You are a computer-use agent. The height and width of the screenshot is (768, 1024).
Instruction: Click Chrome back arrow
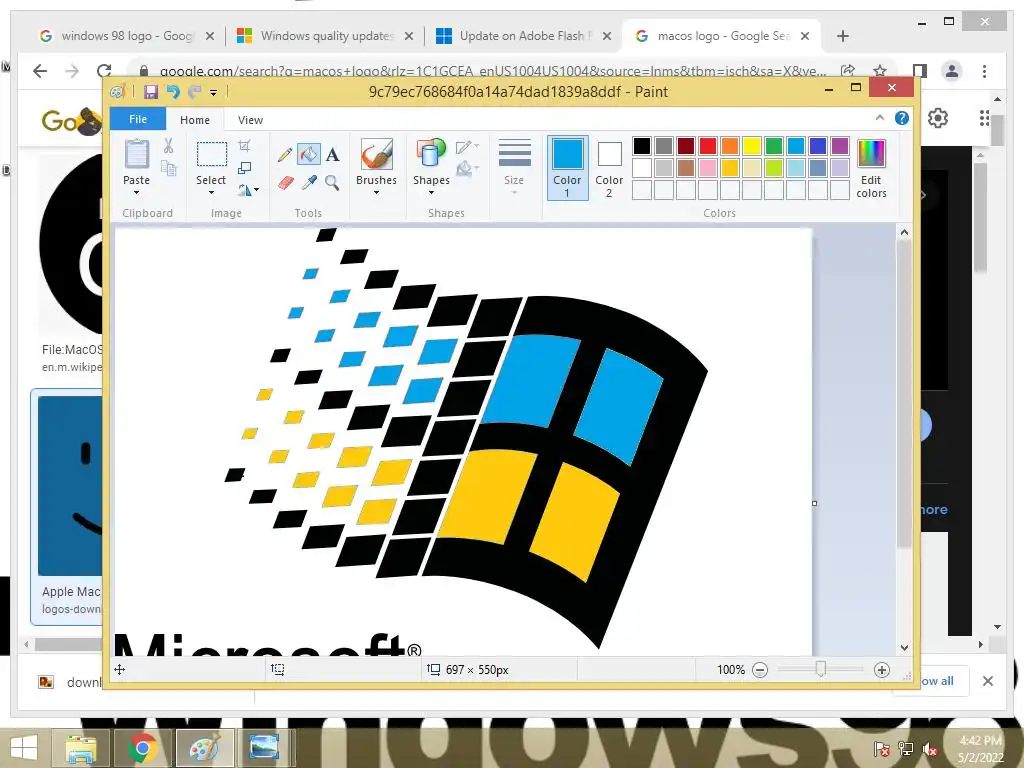click(40, 71)
